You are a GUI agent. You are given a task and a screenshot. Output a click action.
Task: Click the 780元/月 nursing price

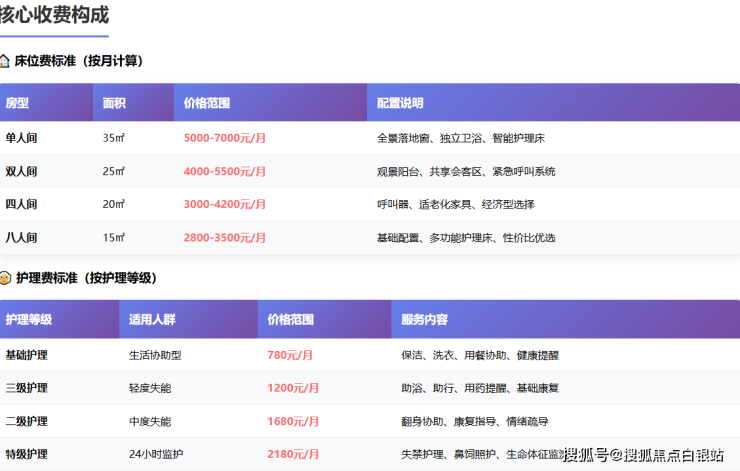tap(290, 355)
